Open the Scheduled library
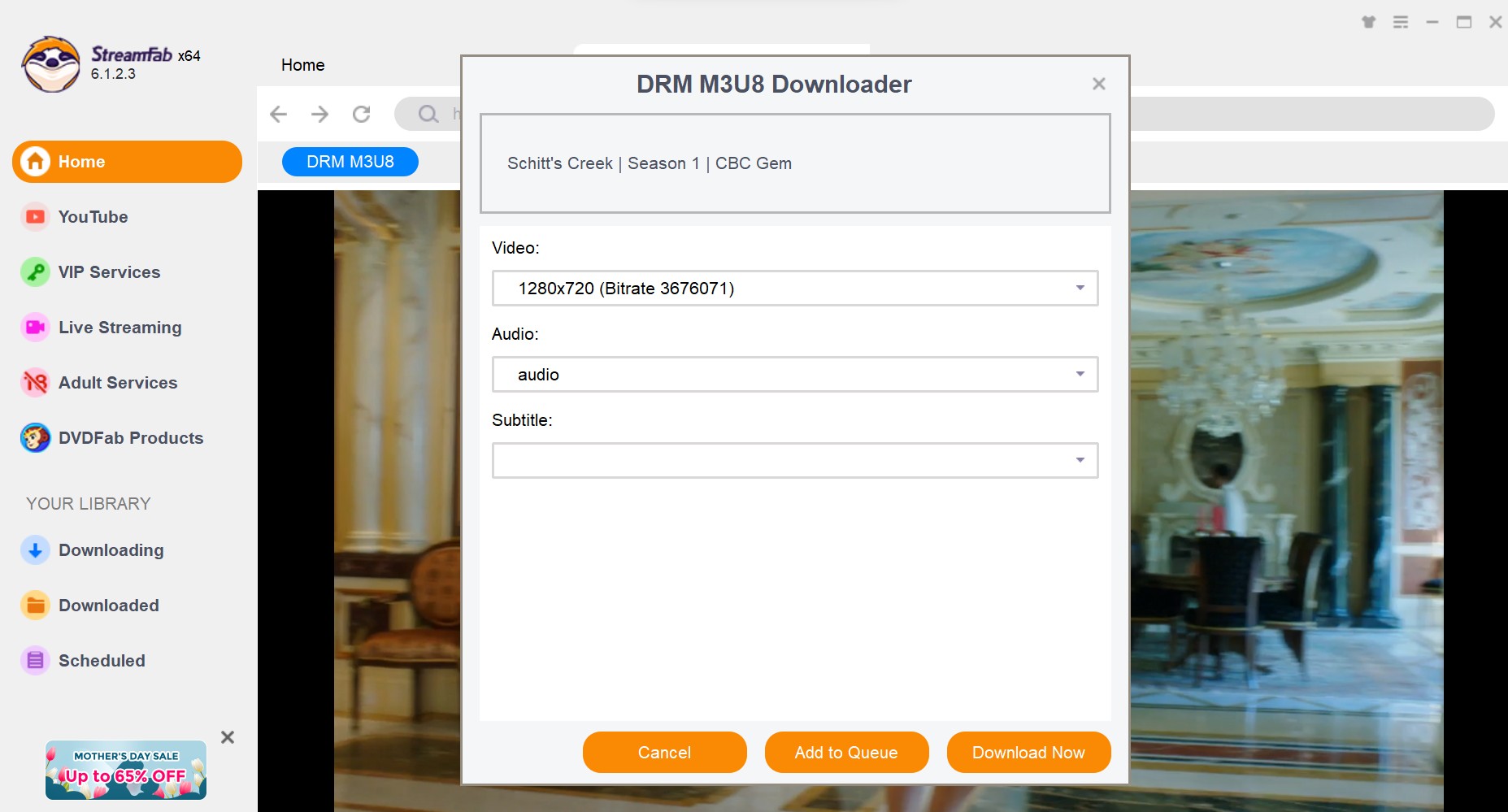1508x812 pixels. (x=102, y=661)
